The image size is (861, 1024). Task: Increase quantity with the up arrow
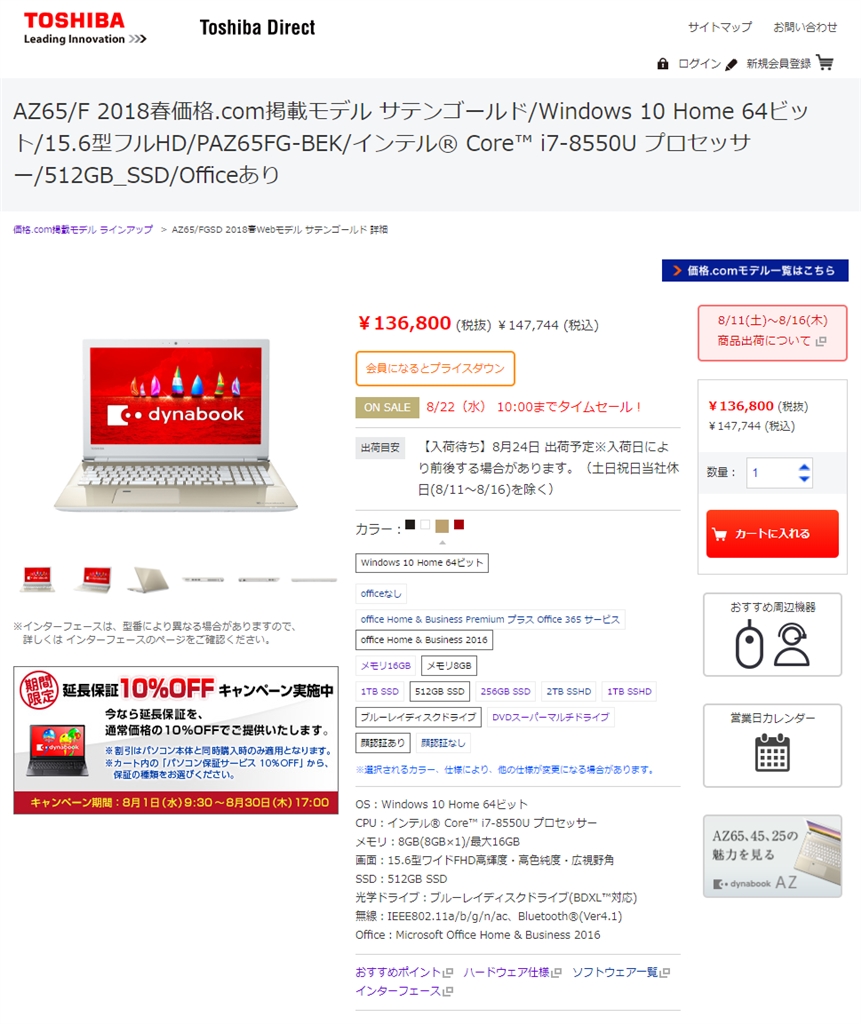click(804, 467)
